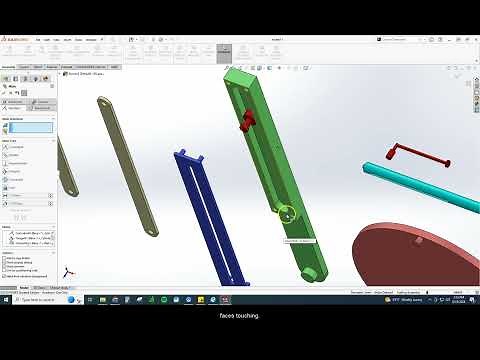Toggle the Add to new folder checkbox

click(4, 258)
